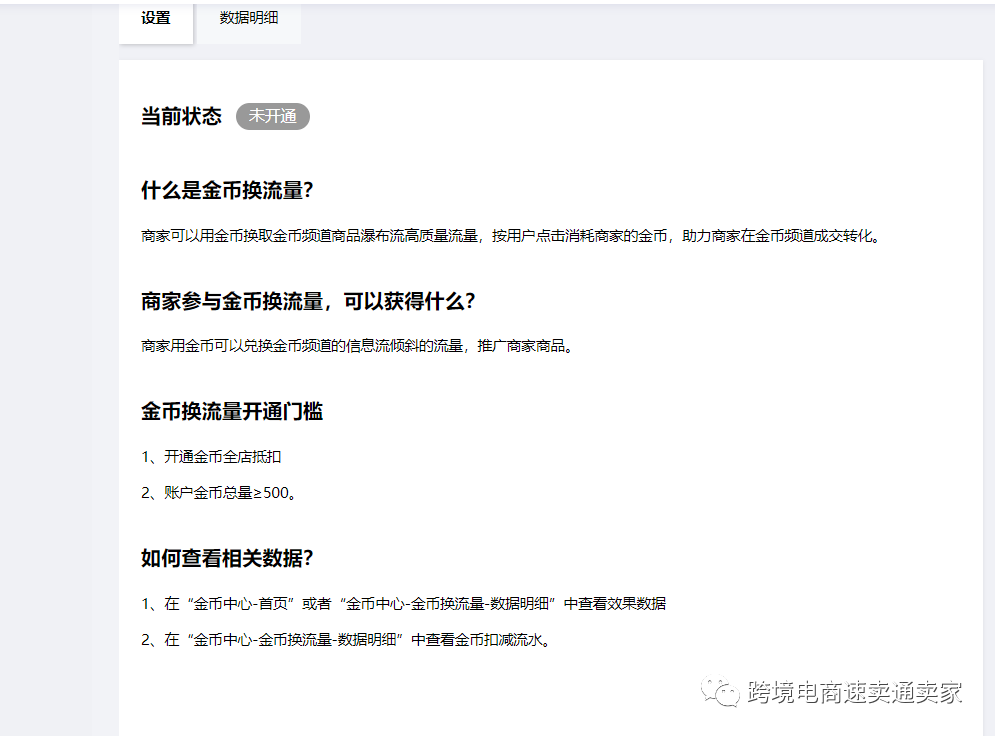This screenshot has width=995, height=736.
Task: Click the heading 什么是金币换流量?
Action: tap(227, 190)
